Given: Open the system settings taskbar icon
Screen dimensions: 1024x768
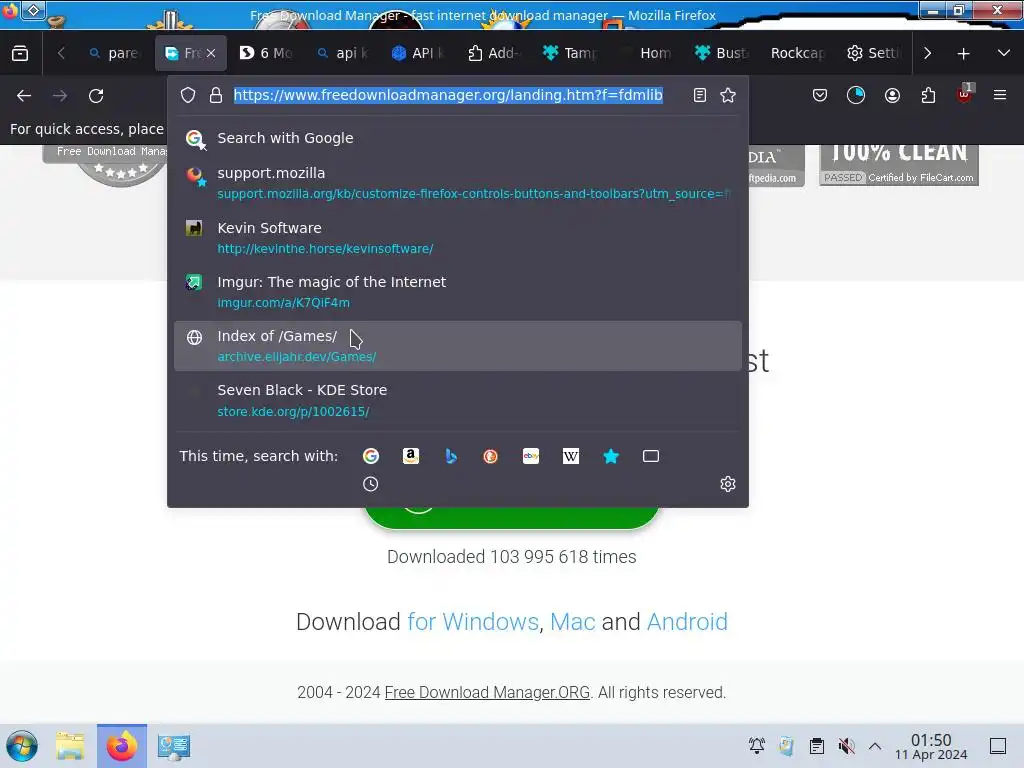Looking at the screenshot, I should pyautogui.click(x=173, y=746).
